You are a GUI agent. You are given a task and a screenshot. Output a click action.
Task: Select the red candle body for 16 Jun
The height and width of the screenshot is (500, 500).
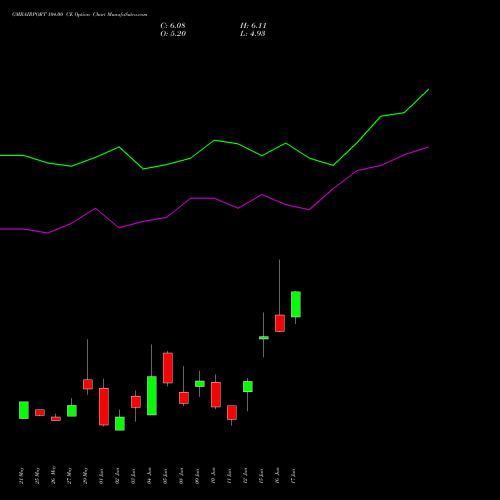point(280,323)
